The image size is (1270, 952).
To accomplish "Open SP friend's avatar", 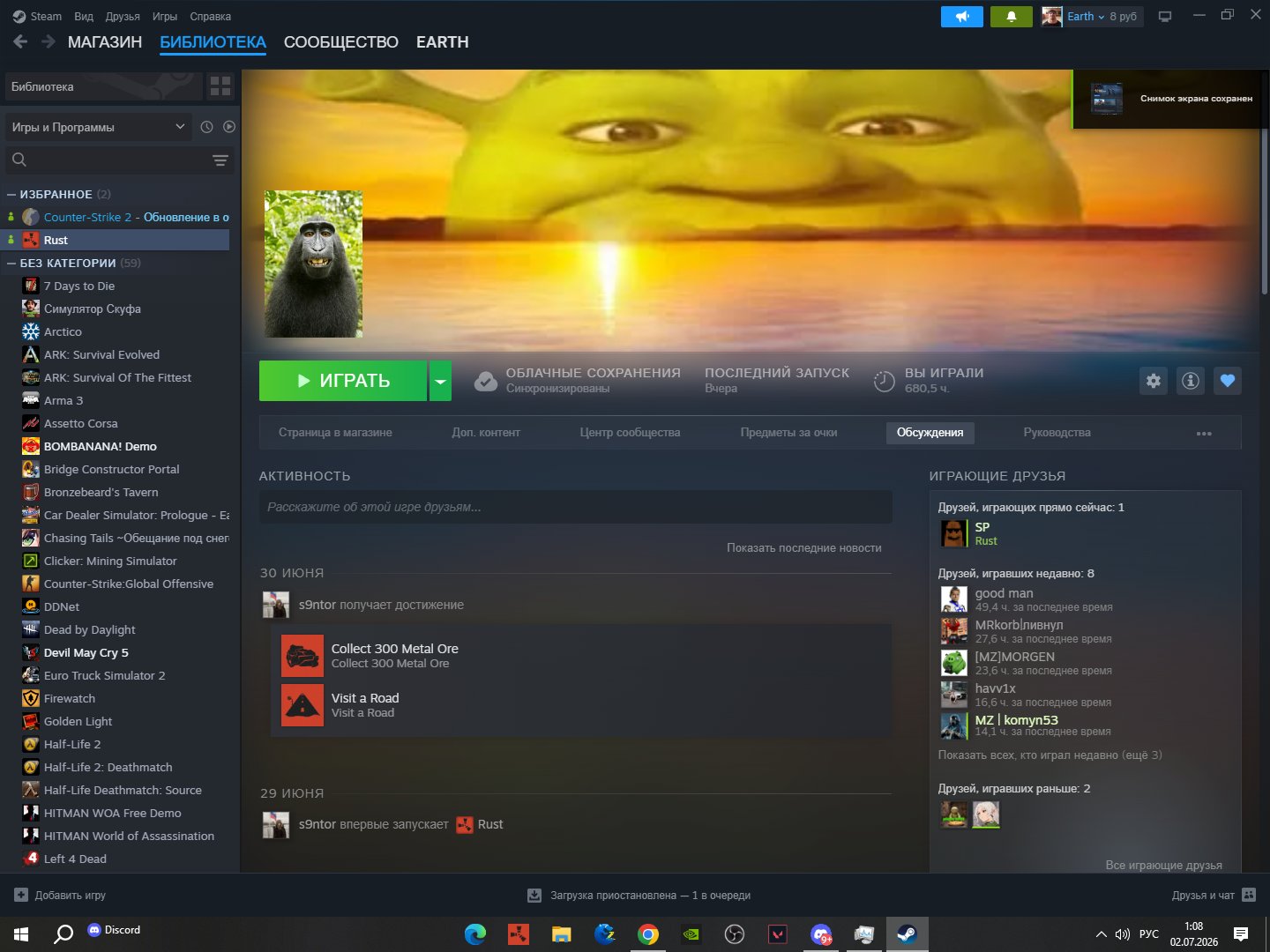I will [953, 533].
